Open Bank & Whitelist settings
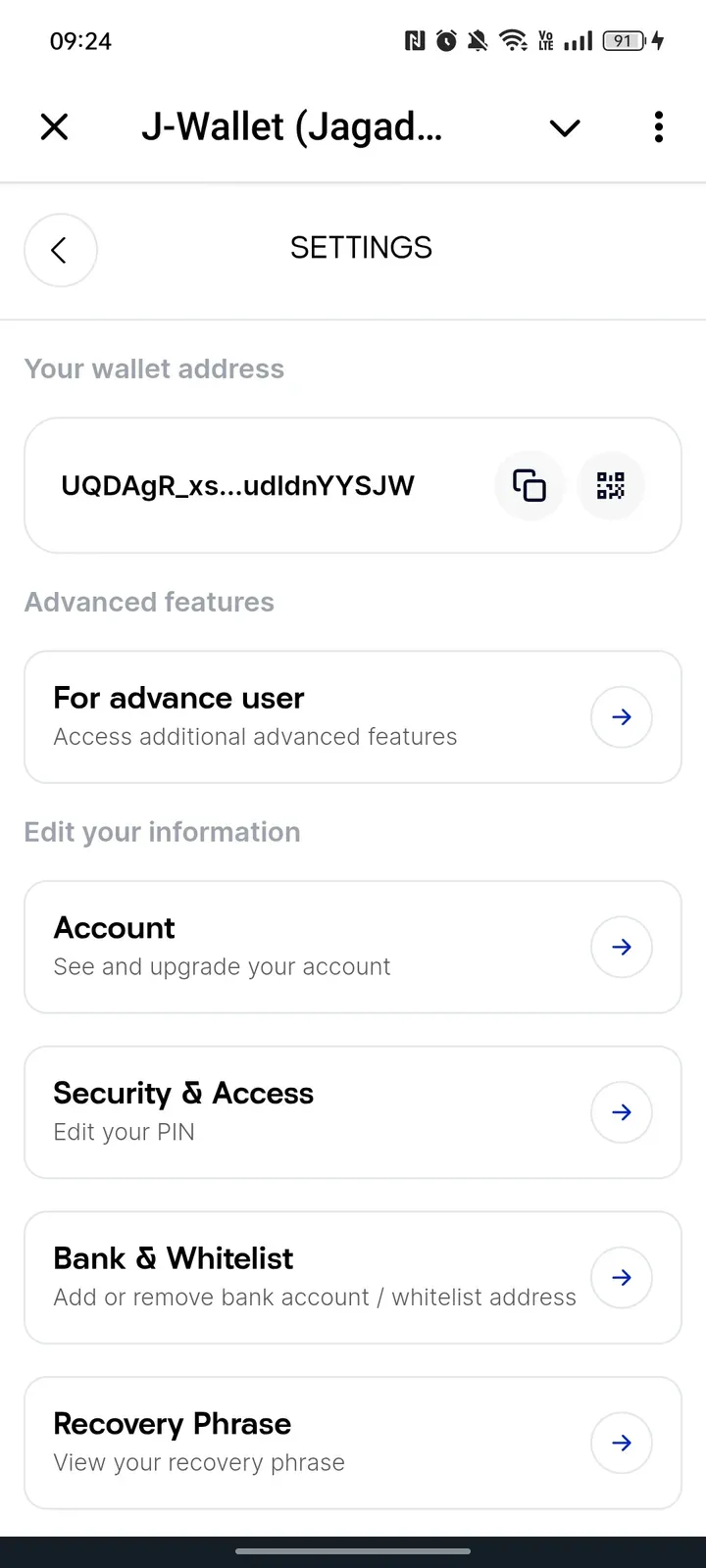 [x=353, y=1278]
